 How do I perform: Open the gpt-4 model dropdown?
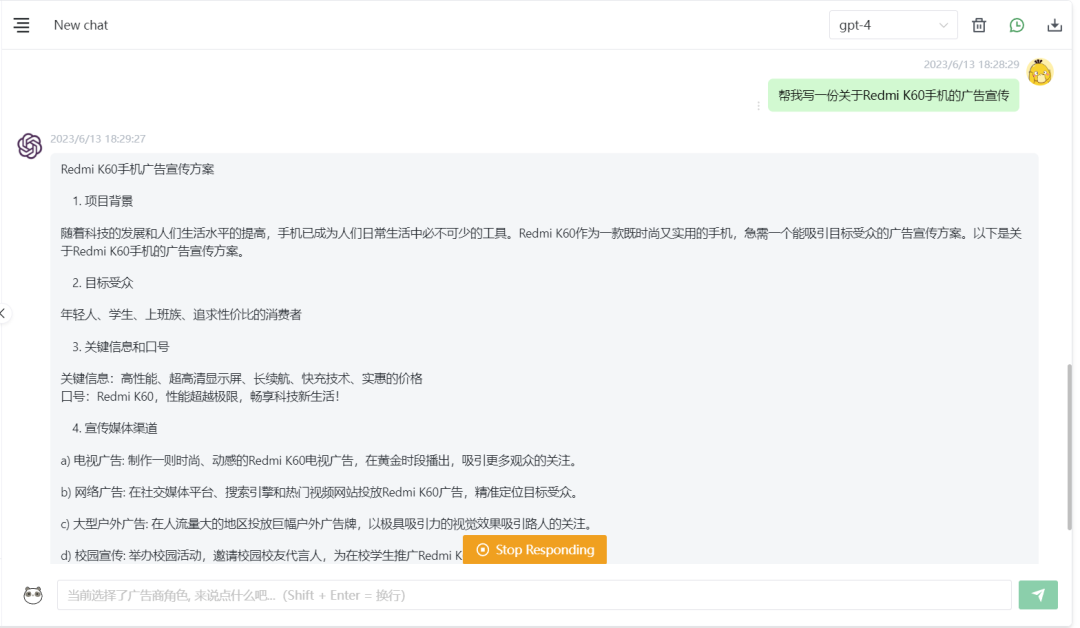tap(893, 25)
